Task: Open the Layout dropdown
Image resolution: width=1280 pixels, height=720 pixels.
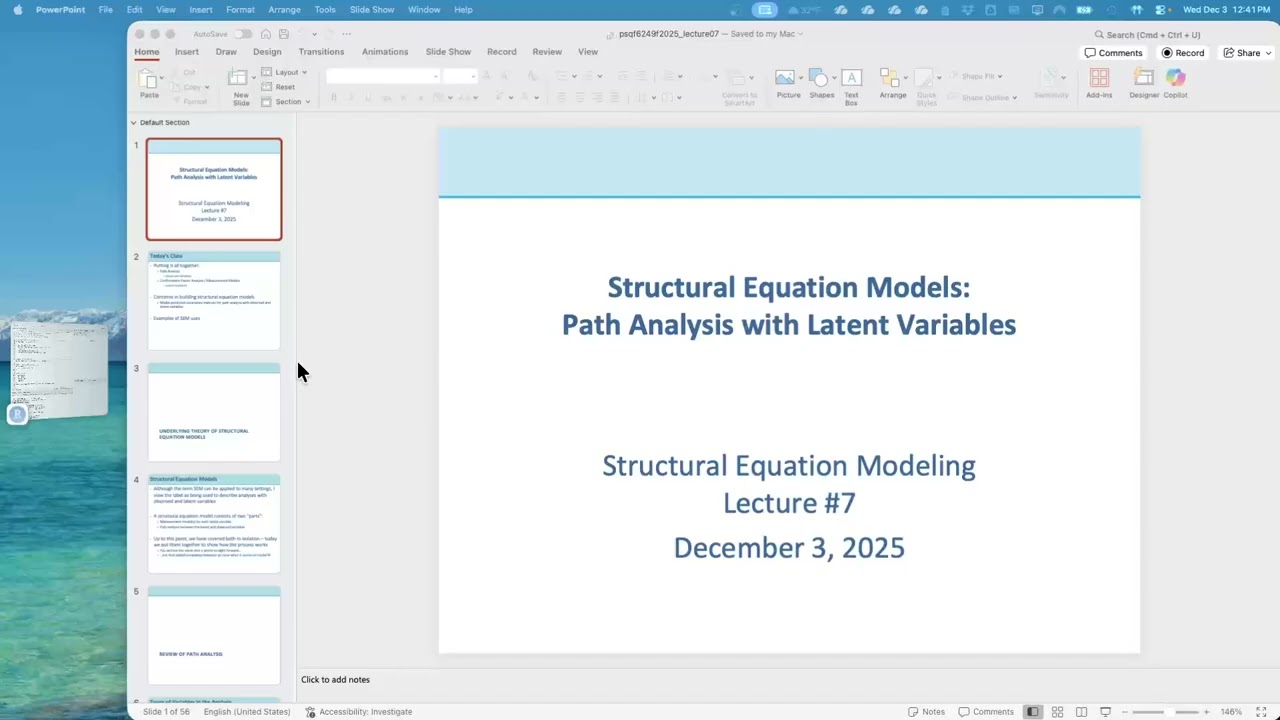Action: (284, 72)
